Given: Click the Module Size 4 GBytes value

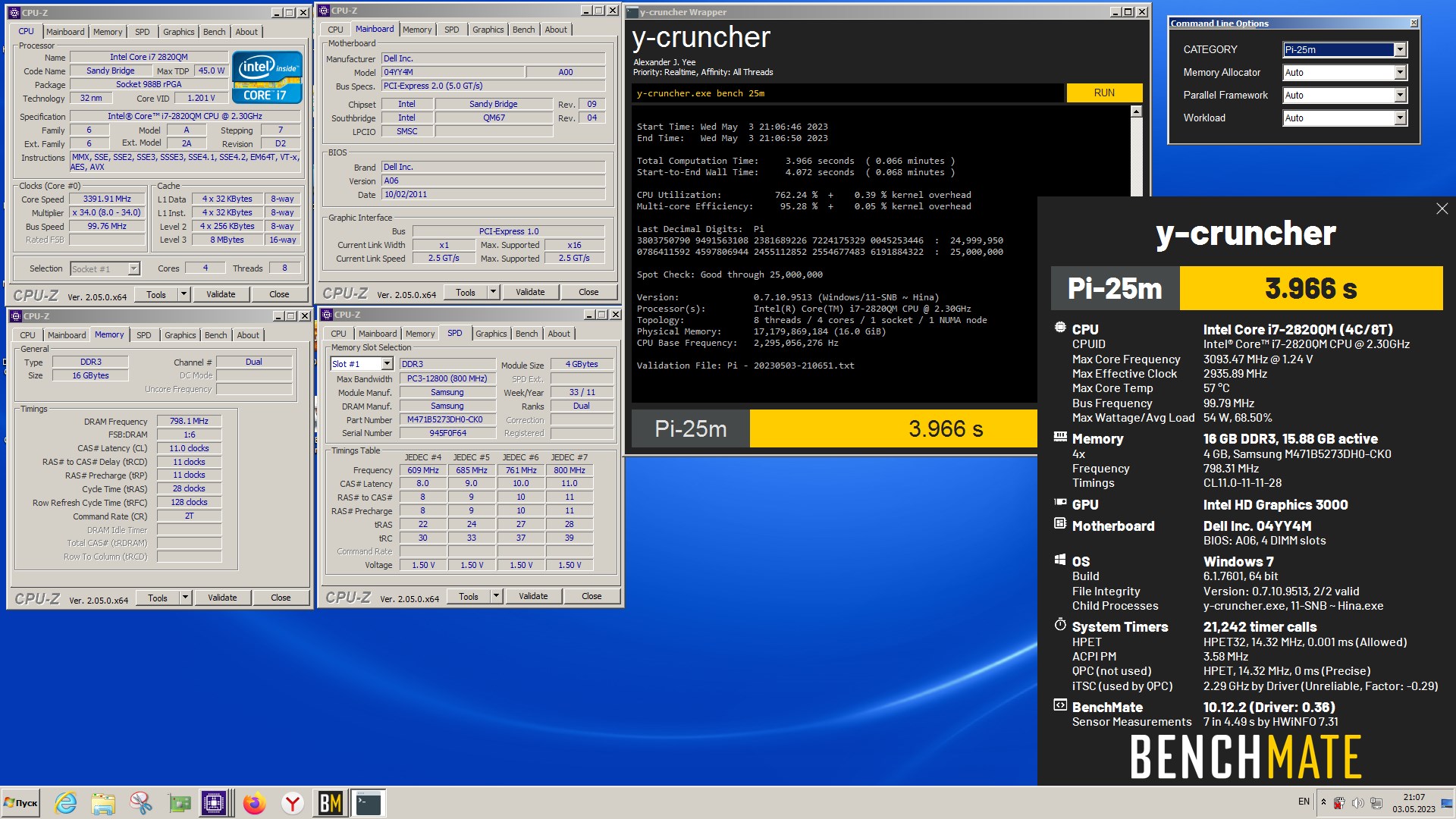Looking at the screenshot, I should click(x=582, y=364).
